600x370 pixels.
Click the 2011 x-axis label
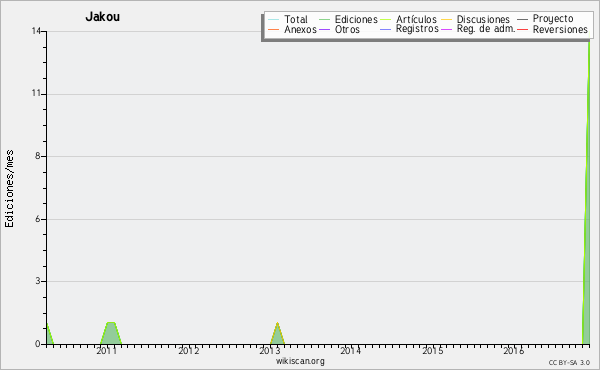pos(106,350)
